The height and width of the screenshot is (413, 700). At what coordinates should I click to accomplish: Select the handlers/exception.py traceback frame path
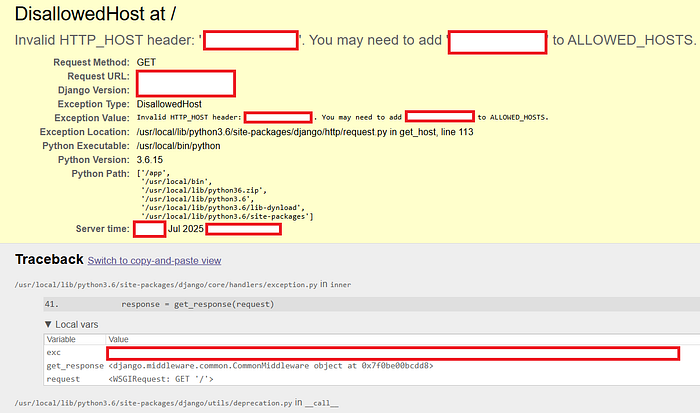tap(166, 284)
